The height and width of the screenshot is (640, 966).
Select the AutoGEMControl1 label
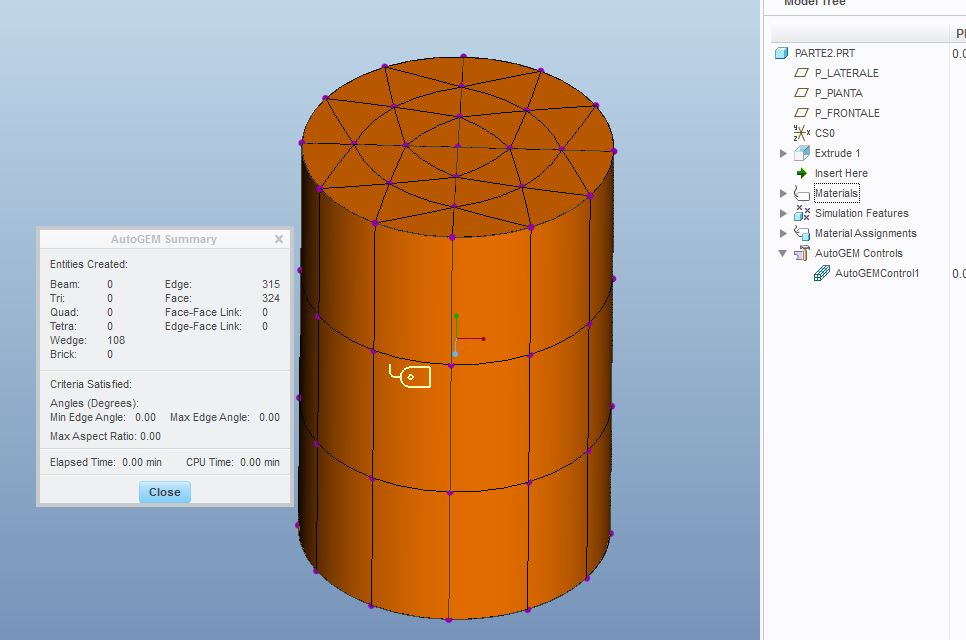click(877, 273)
